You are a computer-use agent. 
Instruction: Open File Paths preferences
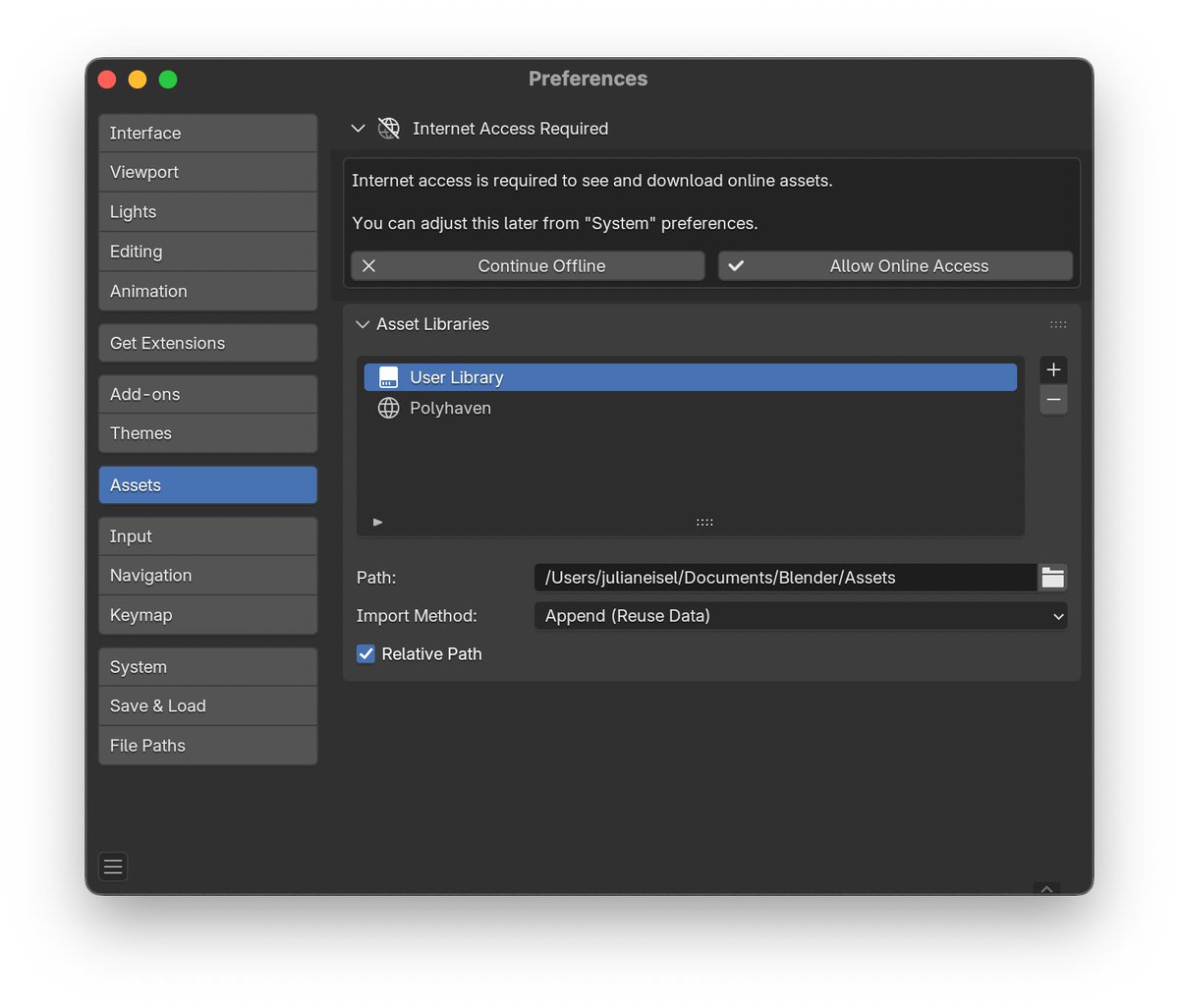[x=208, y=746]
